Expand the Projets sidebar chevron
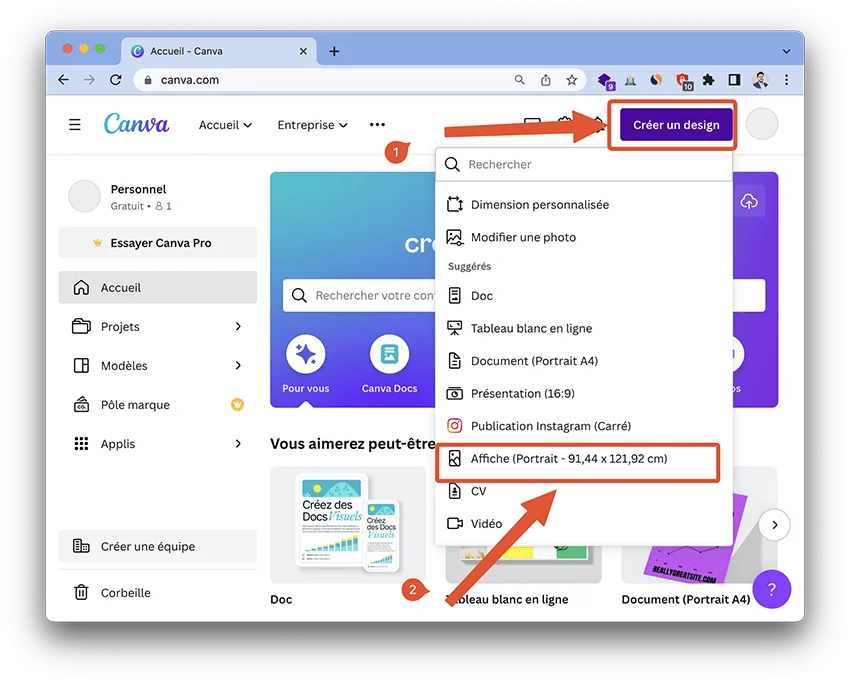The height and width of the screenshot is (682, 850). [x=238, y=327]
